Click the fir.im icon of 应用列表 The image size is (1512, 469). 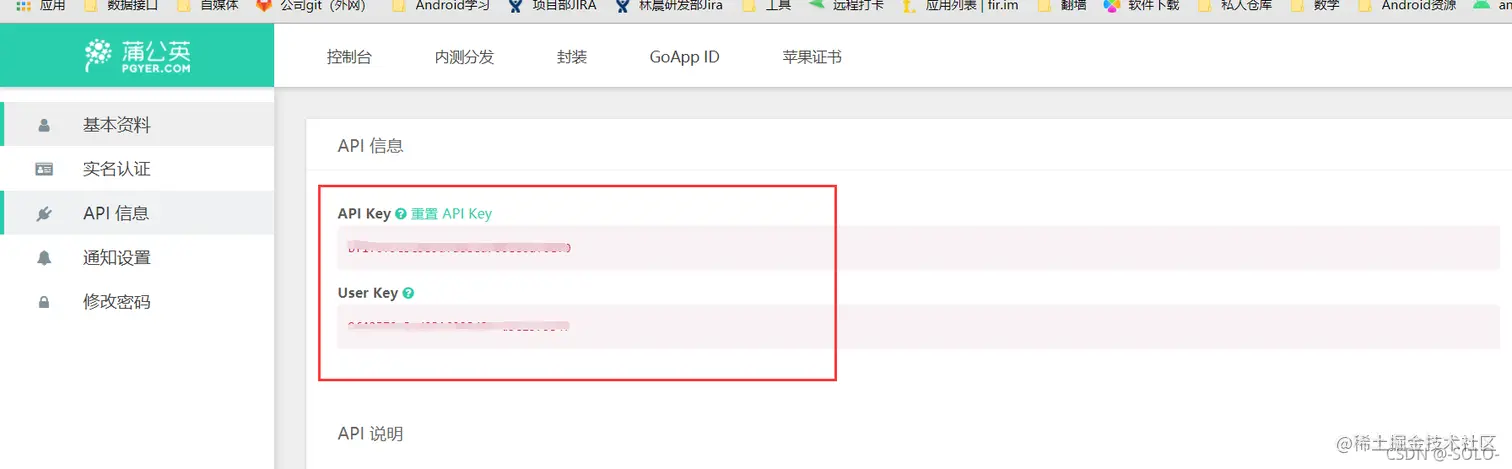click(909, 5)
